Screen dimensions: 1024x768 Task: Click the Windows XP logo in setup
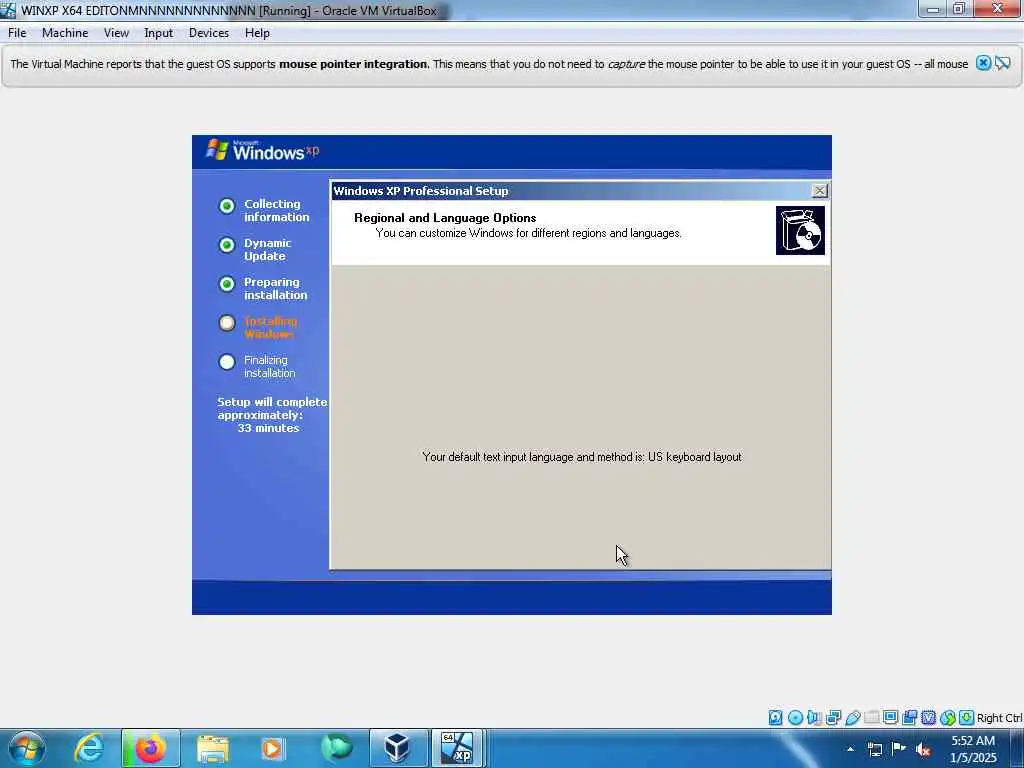pos(262,150)
